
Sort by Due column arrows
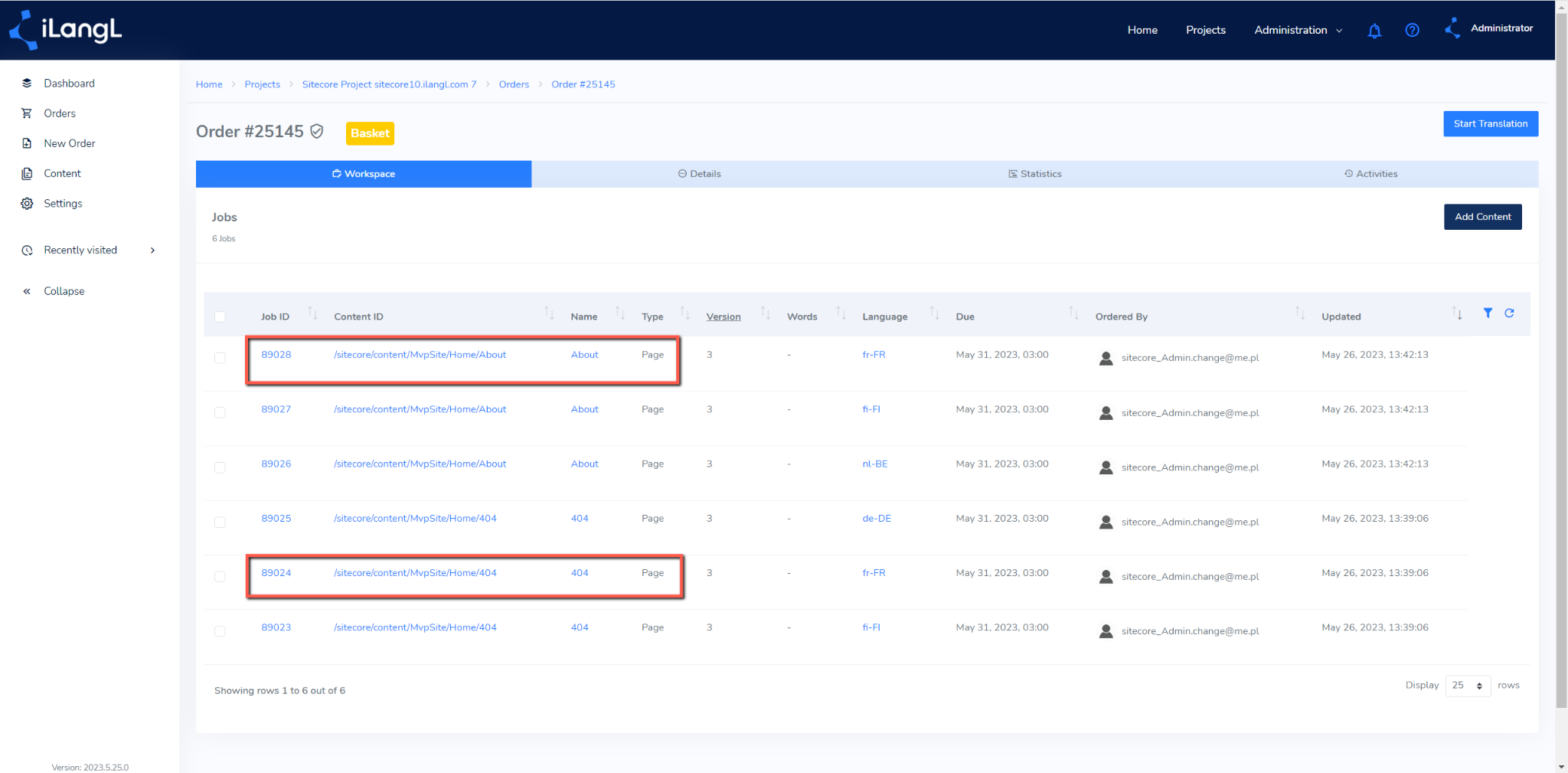coord(1073,313)
